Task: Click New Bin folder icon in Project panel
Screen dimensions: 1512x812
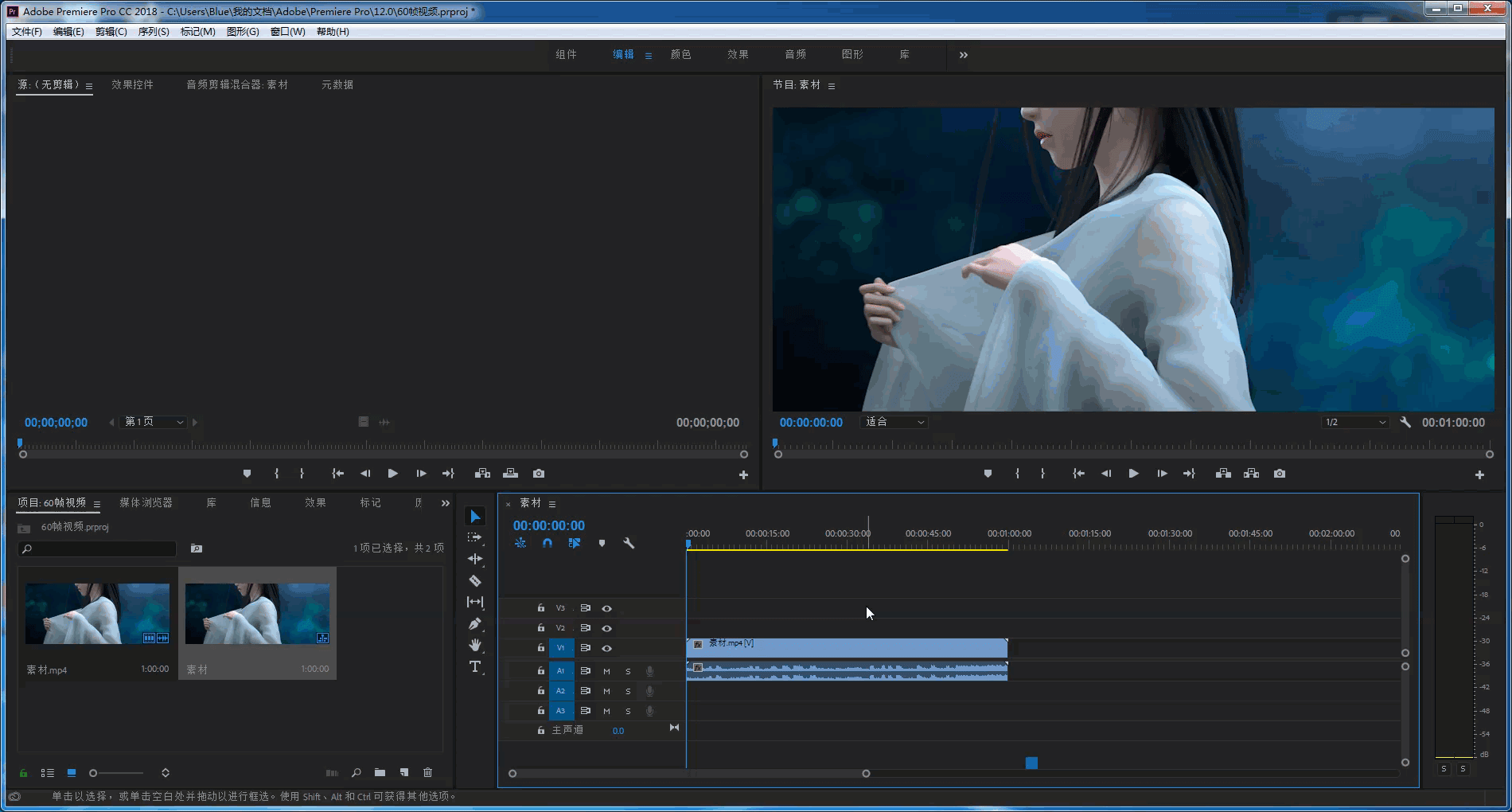Action: click(x=380, y=772)
